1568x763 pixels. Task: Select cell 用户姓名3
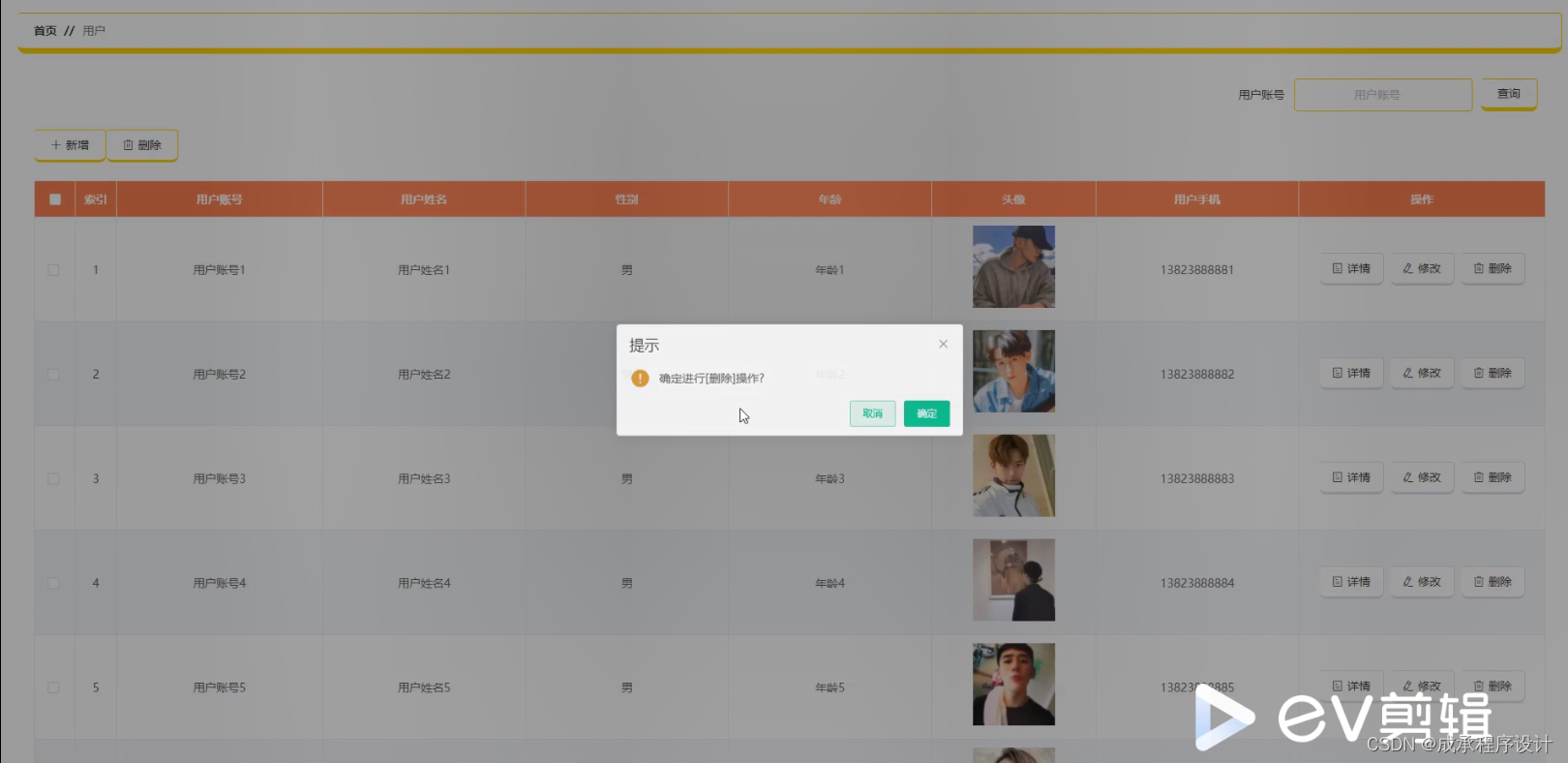pos(424,479)
